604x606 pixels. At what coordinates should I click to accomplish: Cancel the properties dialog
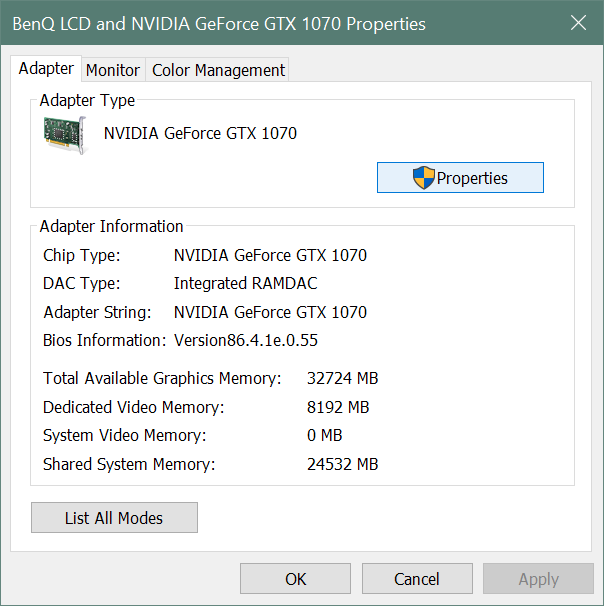417,579
